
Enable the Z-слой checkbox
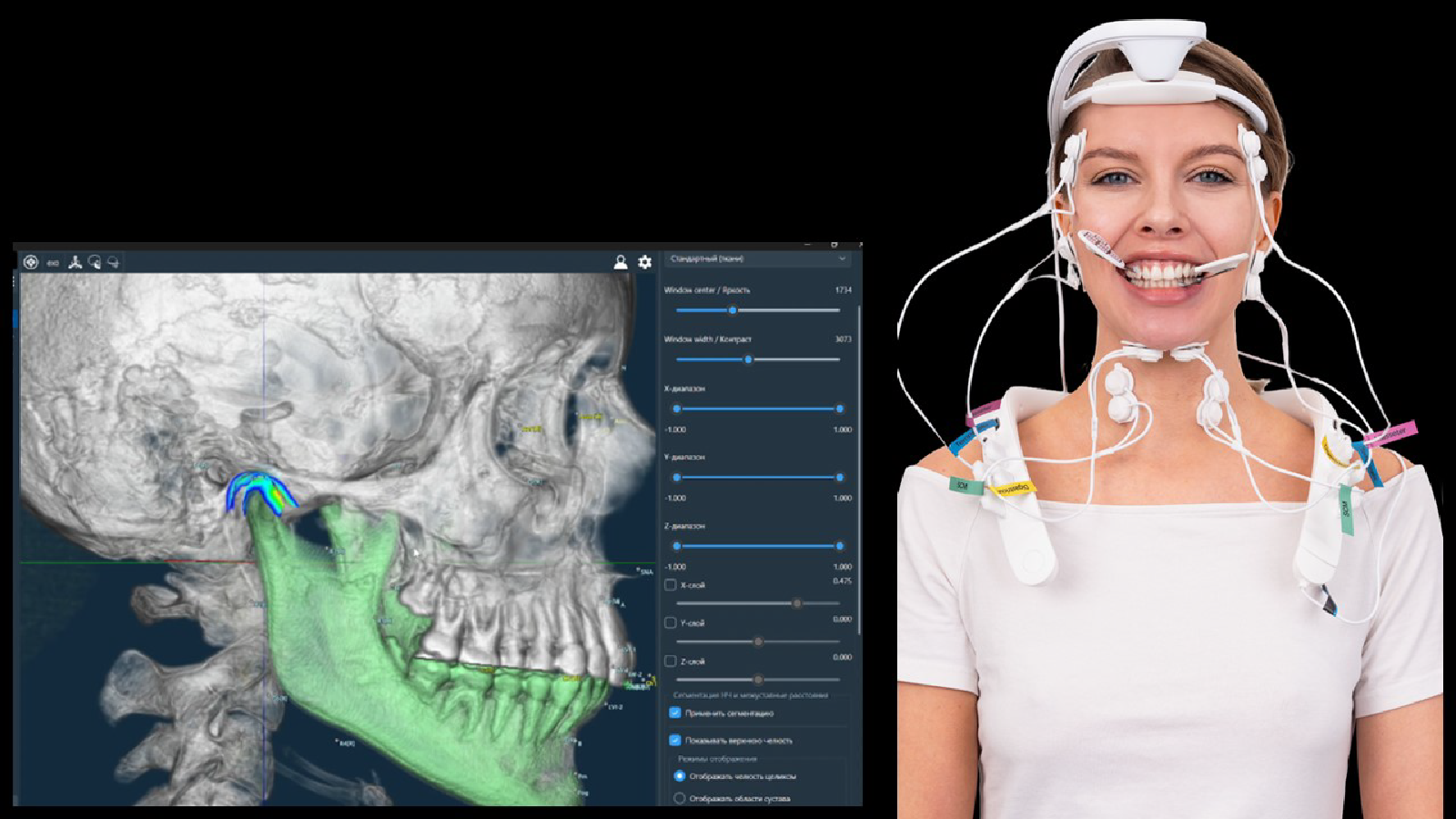(x=671, y=662)
